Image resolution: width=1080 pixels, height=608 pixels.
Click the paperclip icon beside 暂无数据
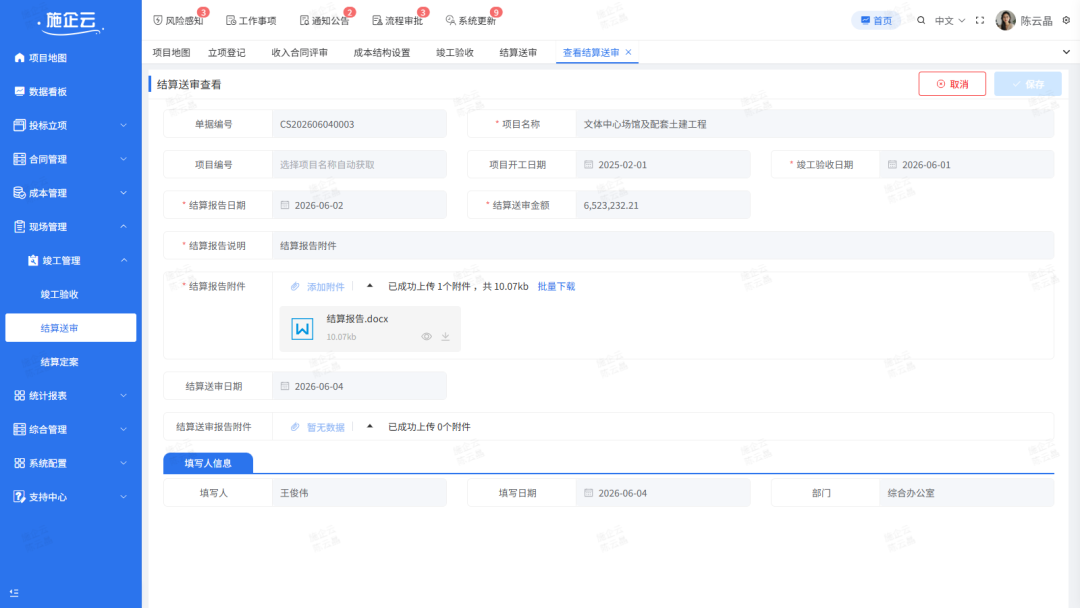(295, 427)
